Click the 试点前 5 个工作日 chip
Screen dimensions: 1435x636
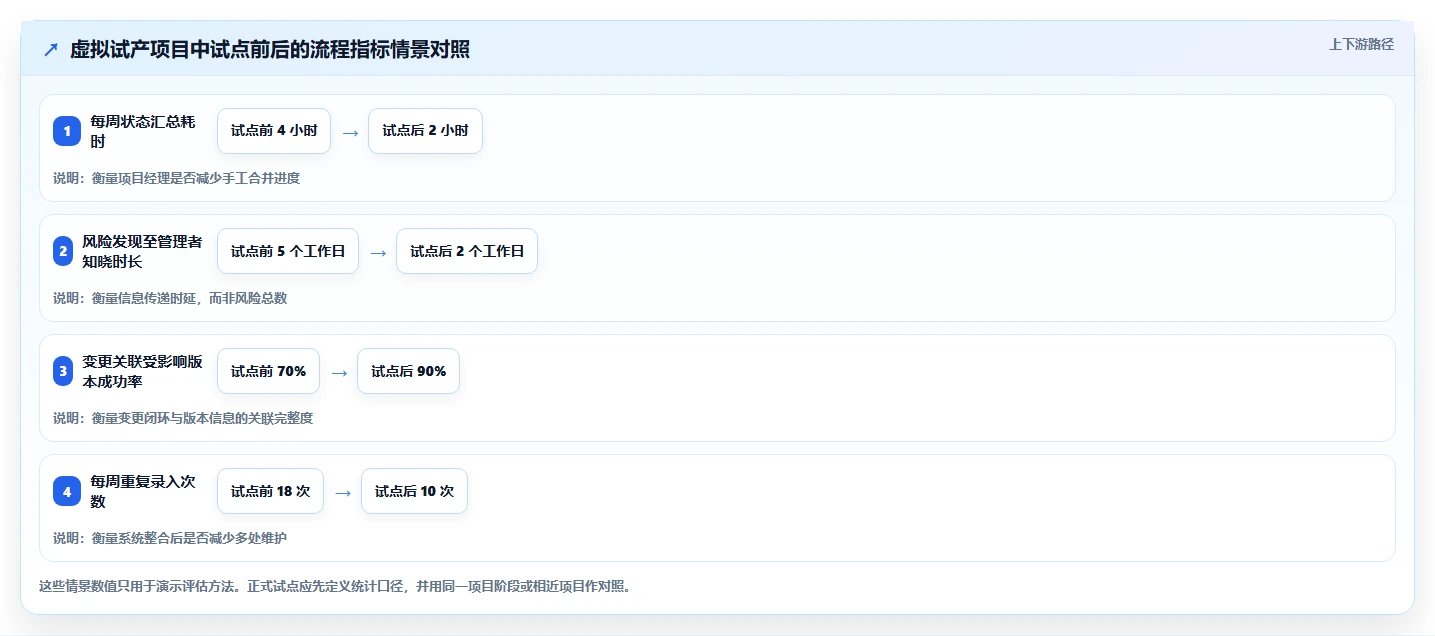point(288,251)
